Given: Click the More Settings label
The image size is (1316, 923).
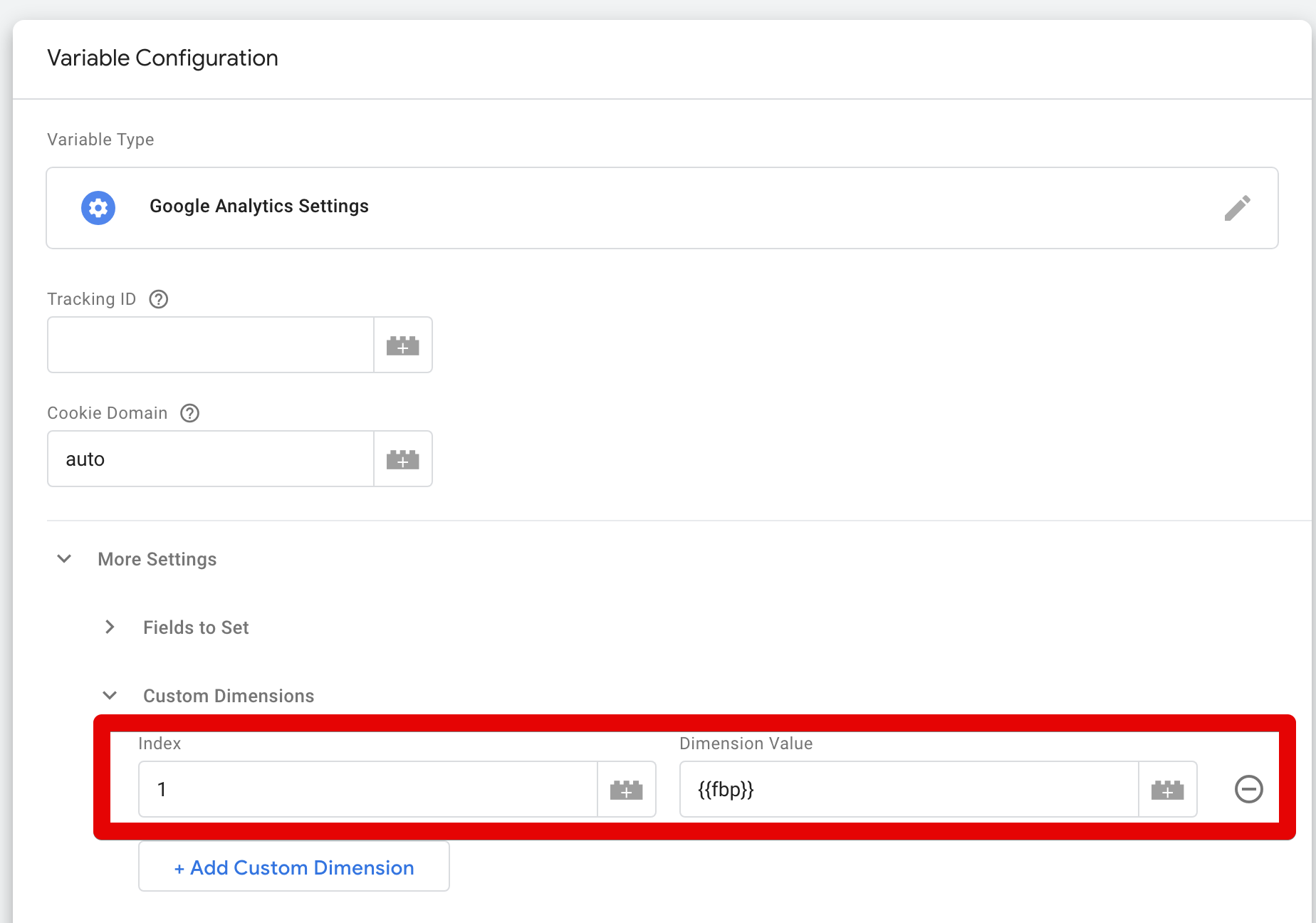Looking at the screenshot, I should coord(157,559).
